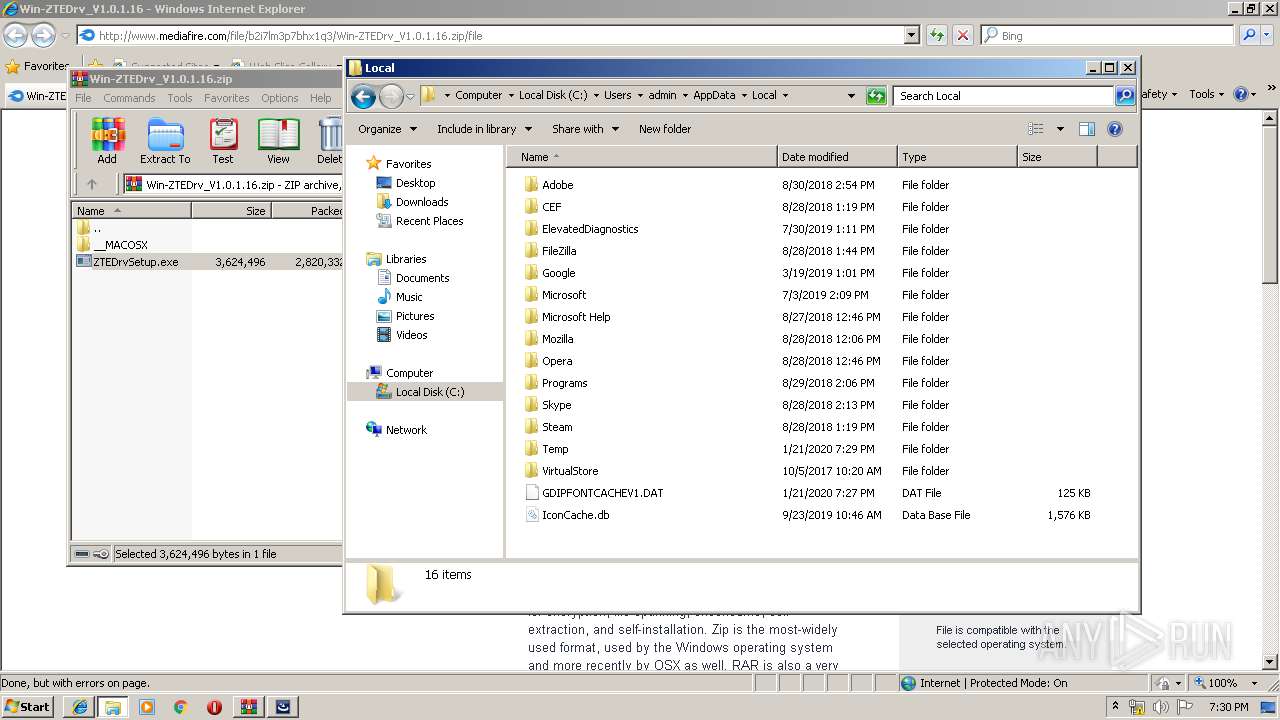Select ZTEDrvSetup.exe in the WinRAR list
This screenshot has width=1280, height=720.
coord(136,262)
